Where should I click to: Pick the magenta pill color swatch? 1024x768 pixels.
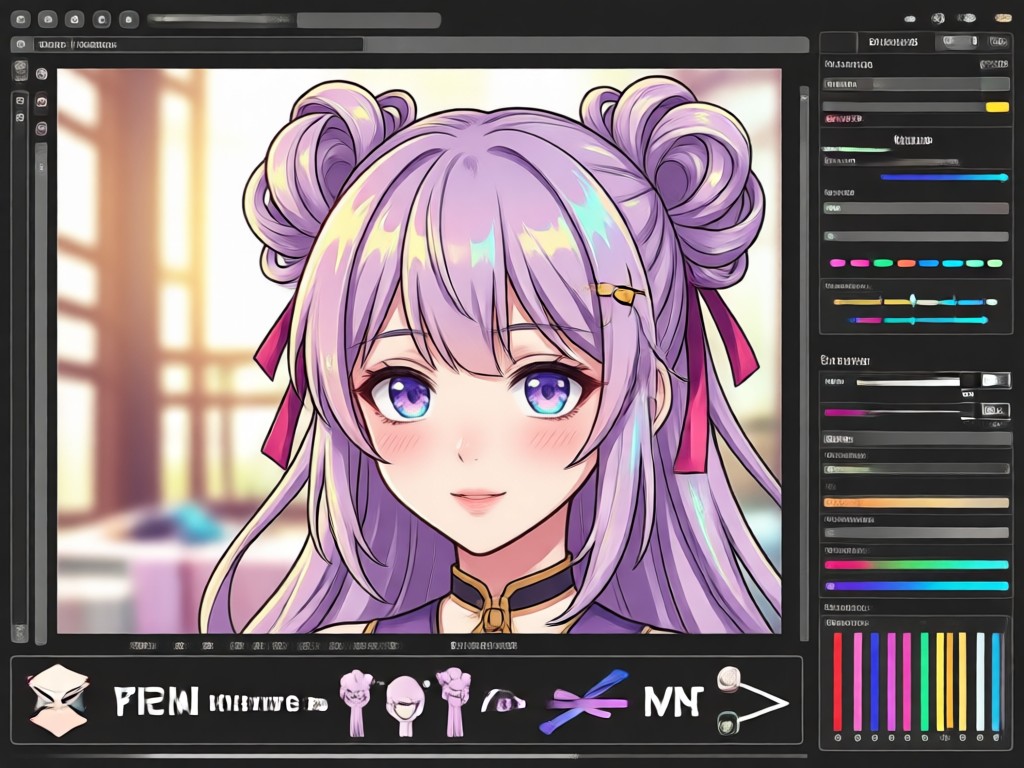point(838,263)
